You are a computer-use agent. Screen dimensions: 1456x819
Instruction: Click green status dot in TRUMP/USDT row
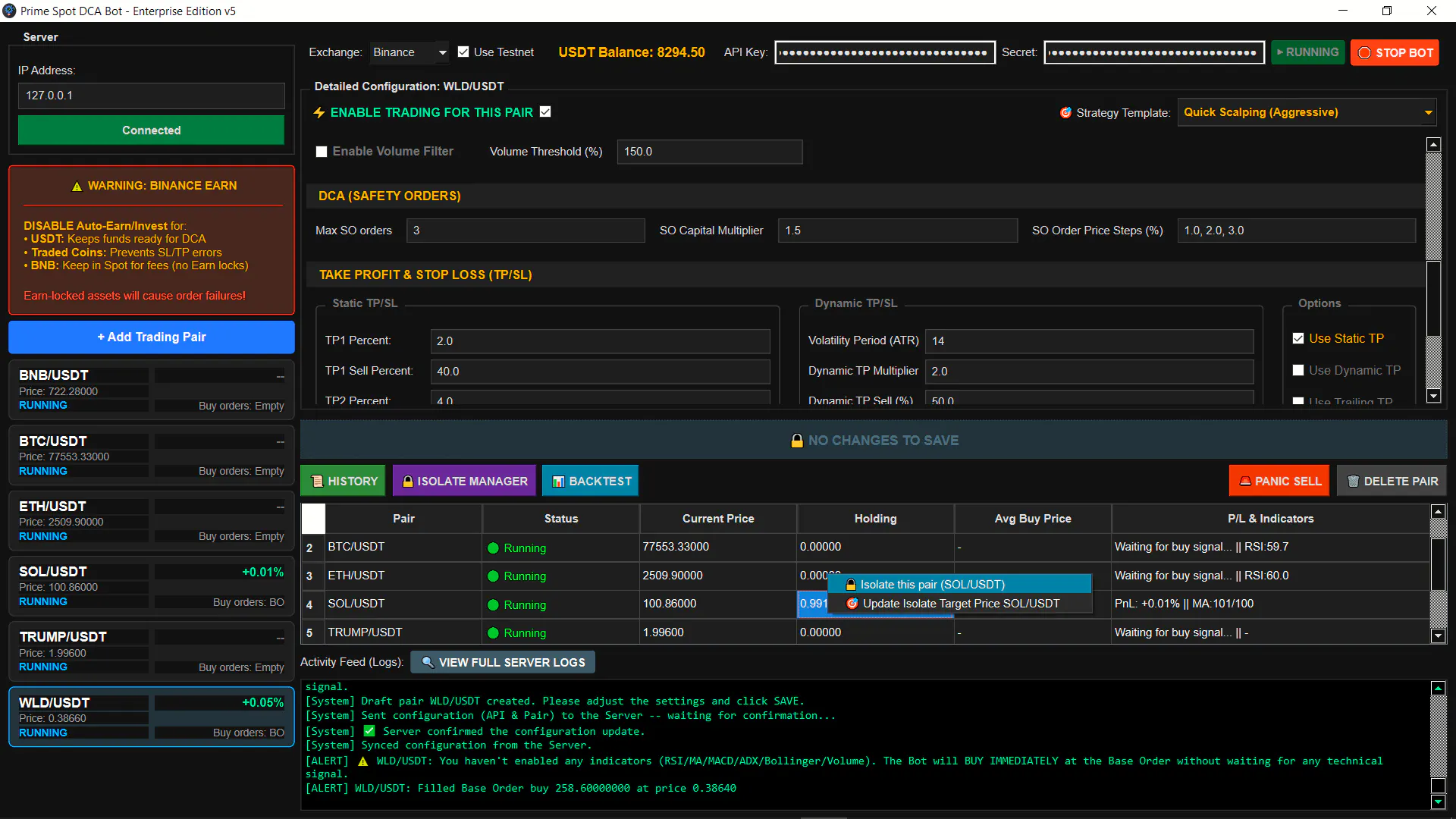pyautogui.click(x=493, y=633)
